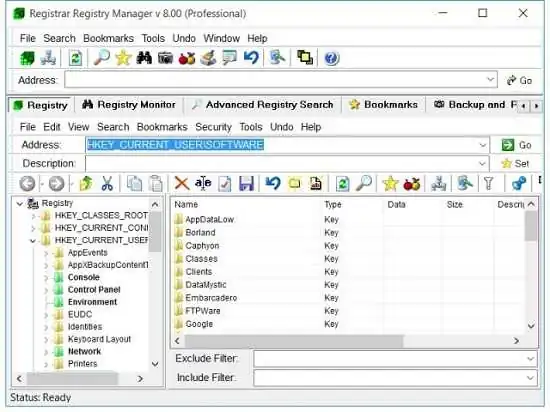Open the Description field dropdown
This screenshot has height=412, width=550.
click(483, 163)
